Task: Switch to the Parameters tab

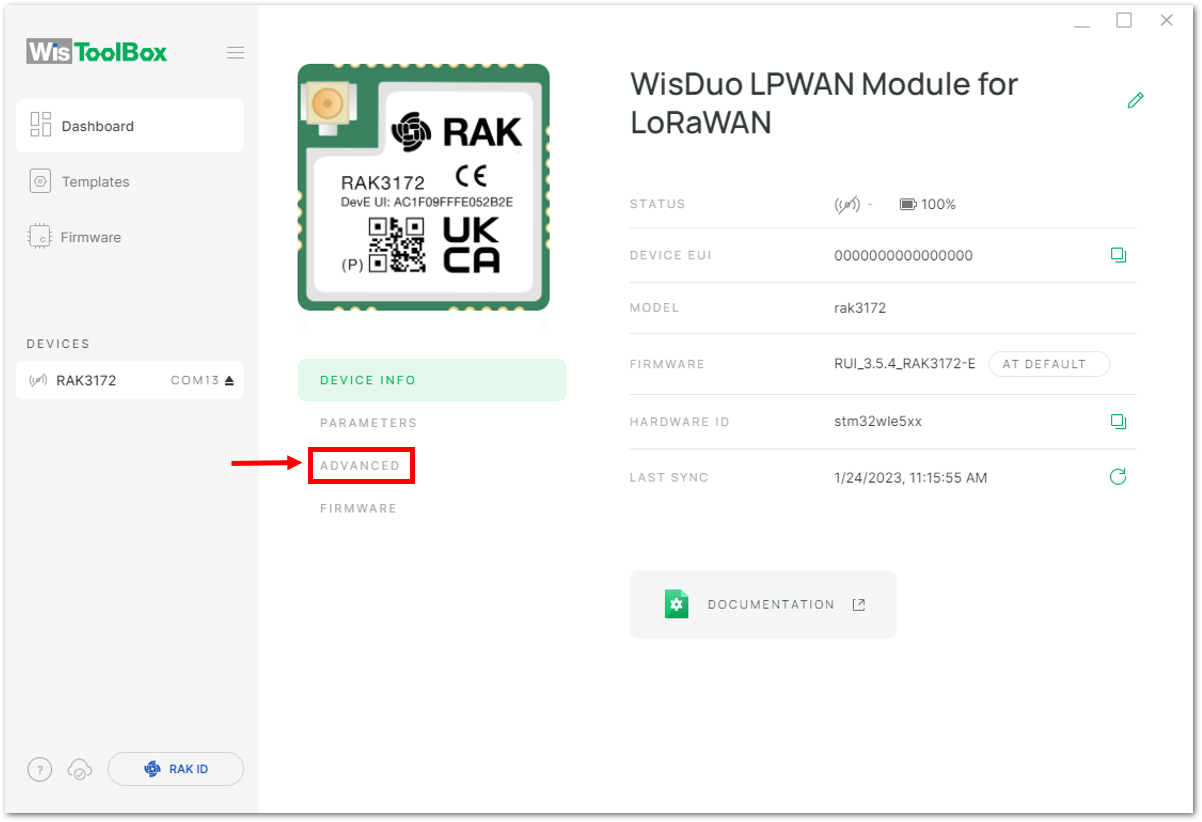Action: click(x=368, y=423)
